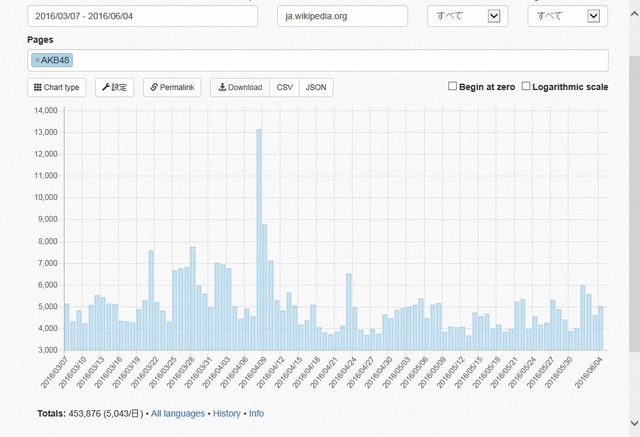This screenshot has width=640, height=437.
Task: Click the AKB48 page tag label
Action: (55, 60)
